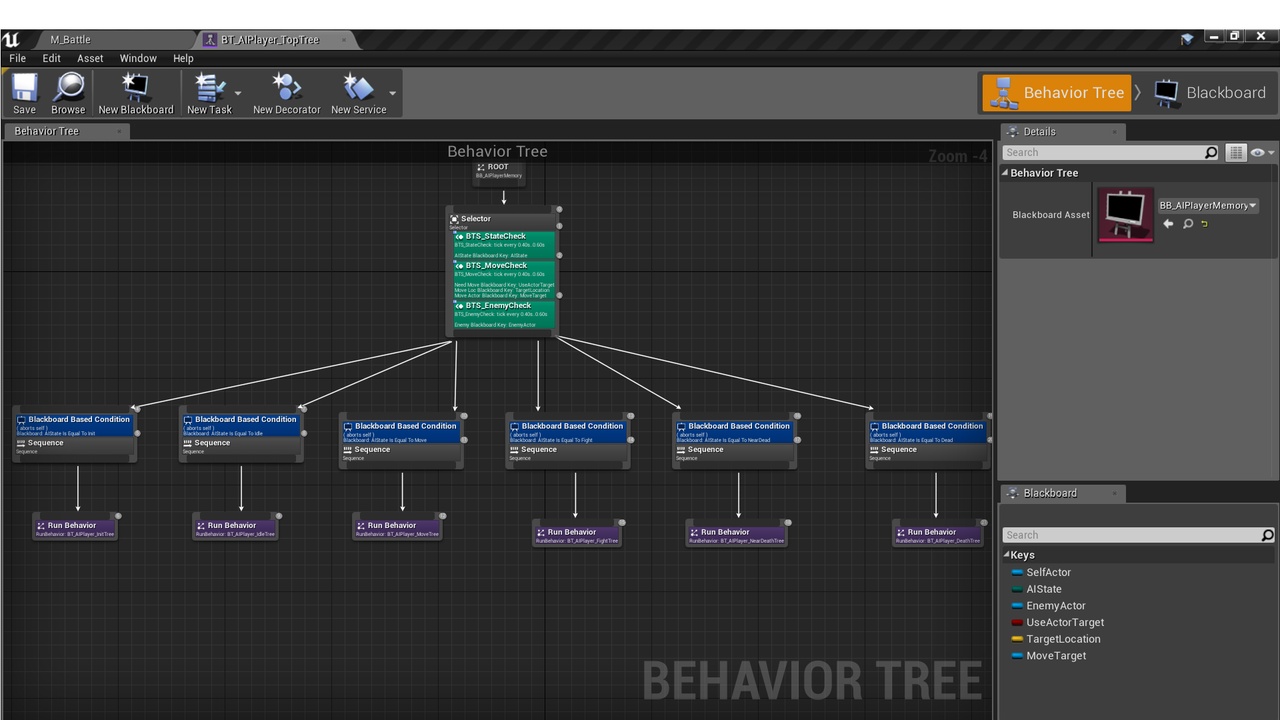Open BB_AIPlayerMemory asset dropdown
Screen dimensions: 1280x720
(x=1208, y=205)
